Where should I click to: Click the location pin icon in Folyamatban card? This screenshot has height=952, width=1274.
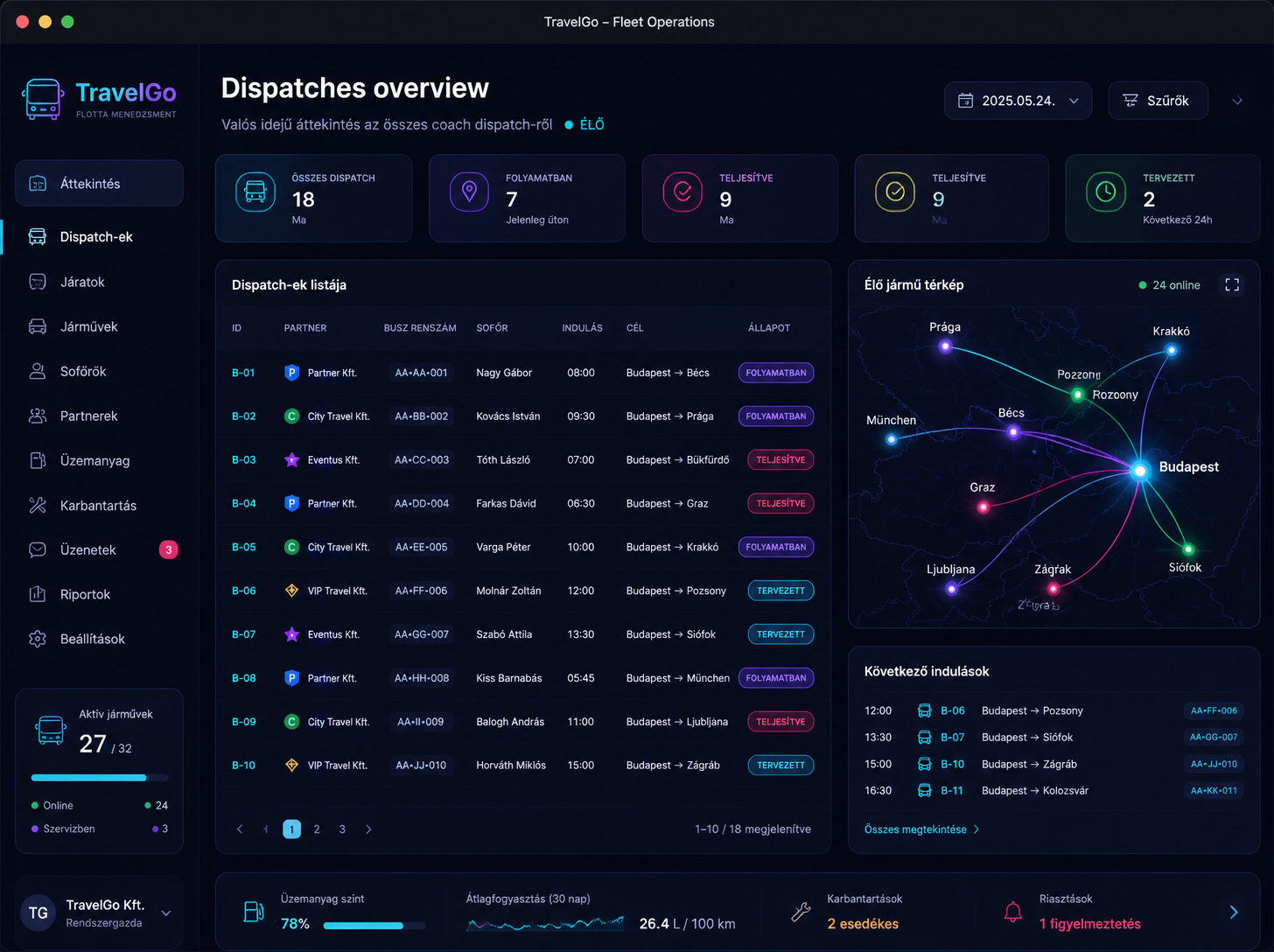point(469,192)
